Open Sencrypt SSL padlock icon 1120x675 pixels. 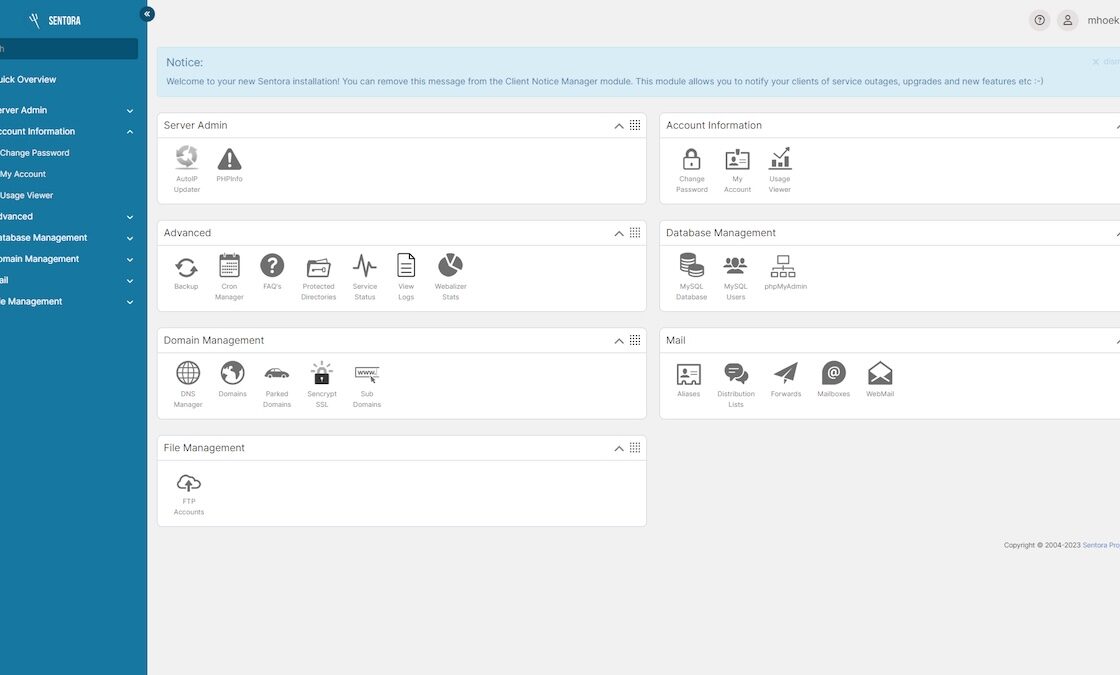321,373
